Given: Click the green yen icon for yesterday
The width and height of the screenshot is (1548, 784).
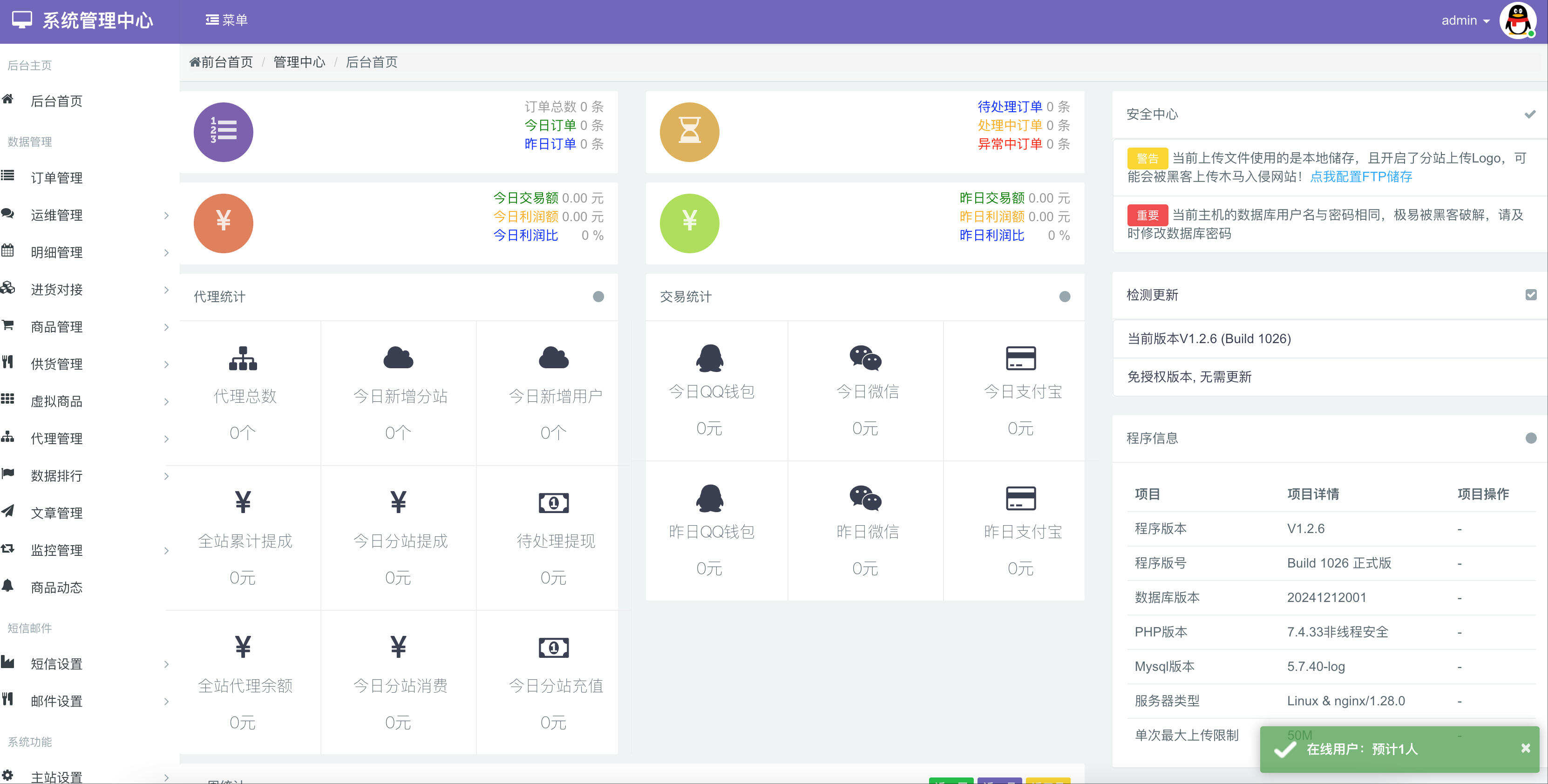Looking at the screenshot, I should pyautogui.click(x=689, y=223).
